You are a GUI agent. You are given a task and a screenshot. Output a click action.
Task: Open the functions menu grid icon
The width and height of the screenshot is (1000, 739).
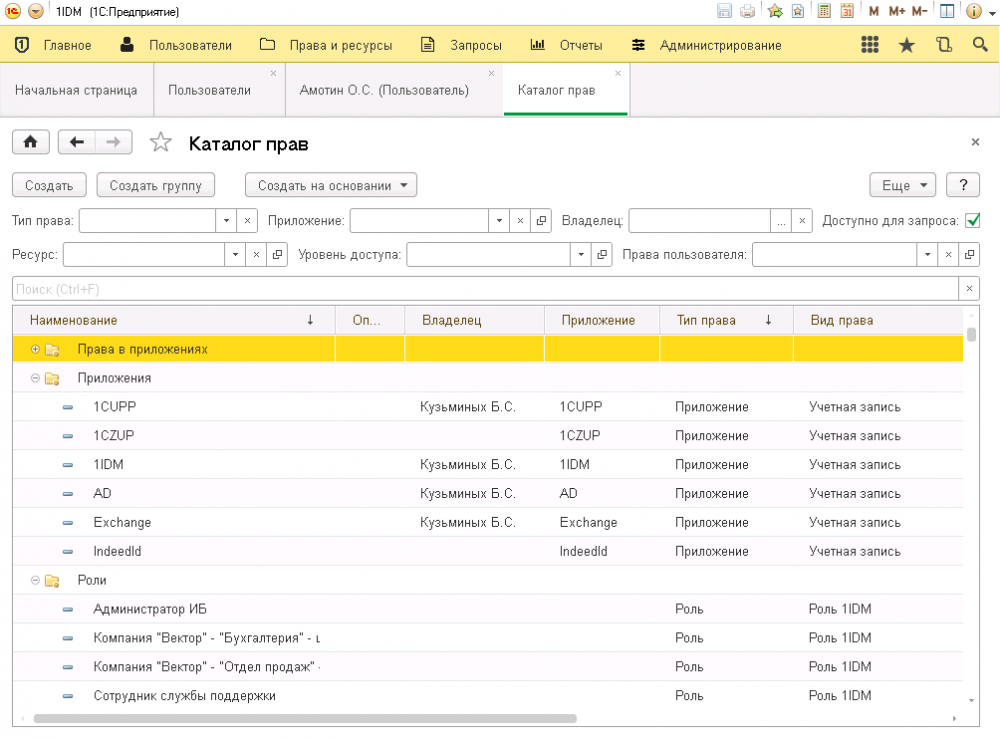869,45
